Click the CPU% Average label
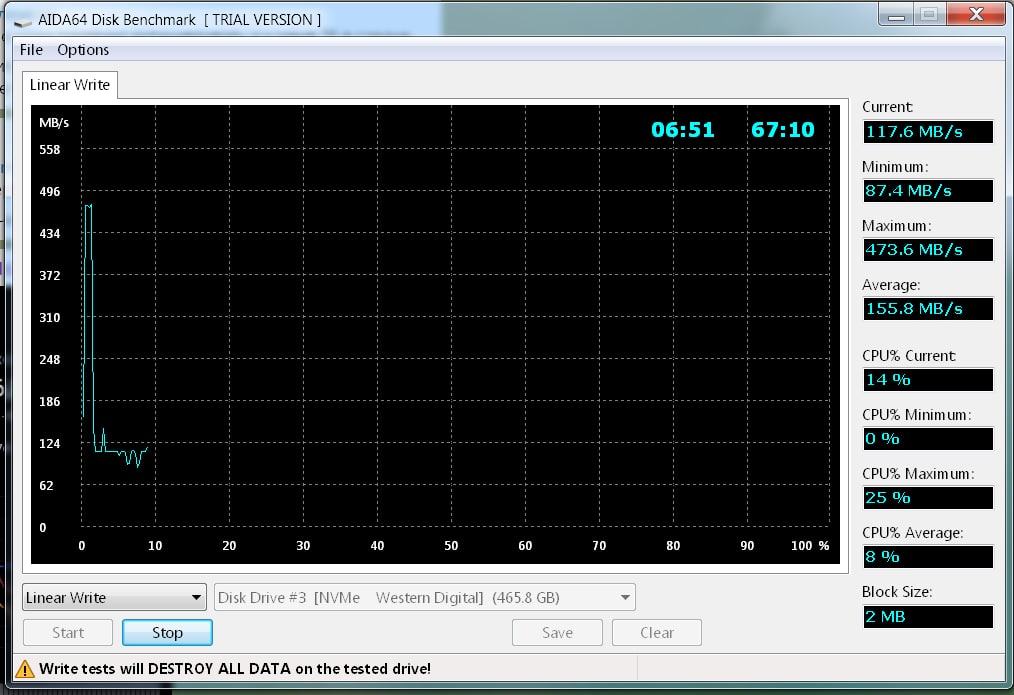 tap(912, 533)
